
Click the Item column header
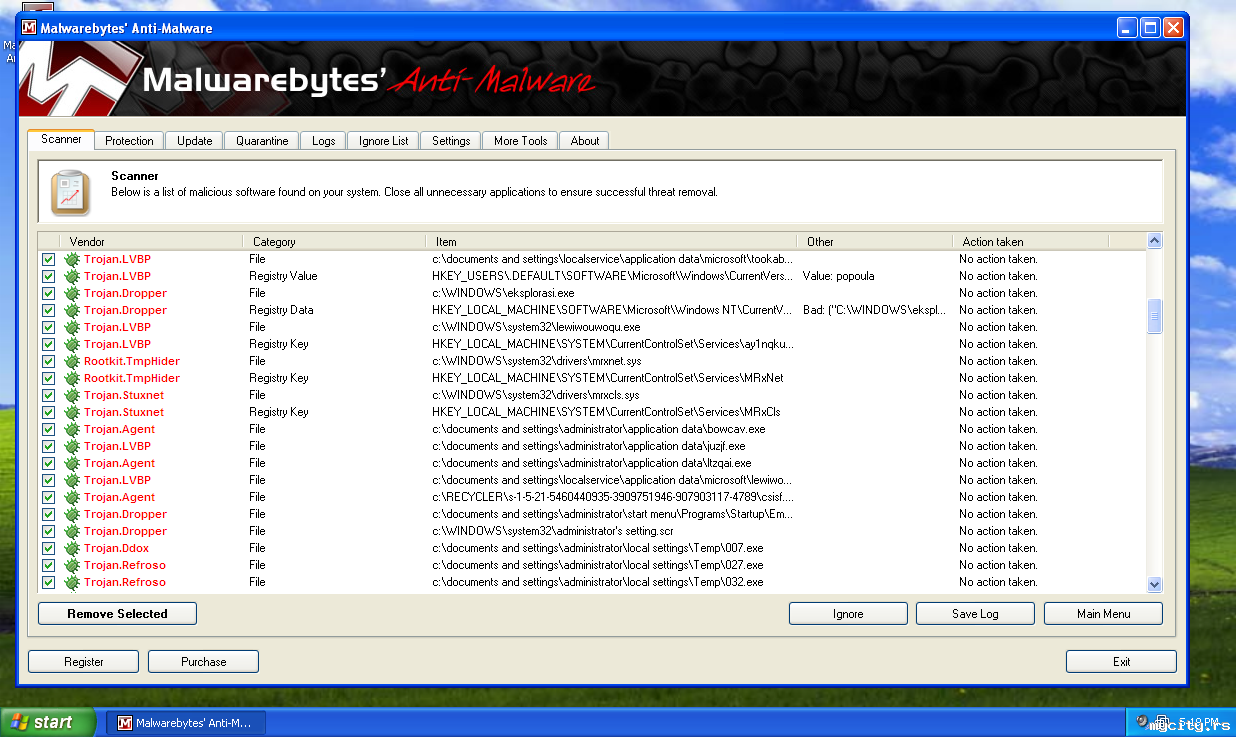[x=611, y=241]
